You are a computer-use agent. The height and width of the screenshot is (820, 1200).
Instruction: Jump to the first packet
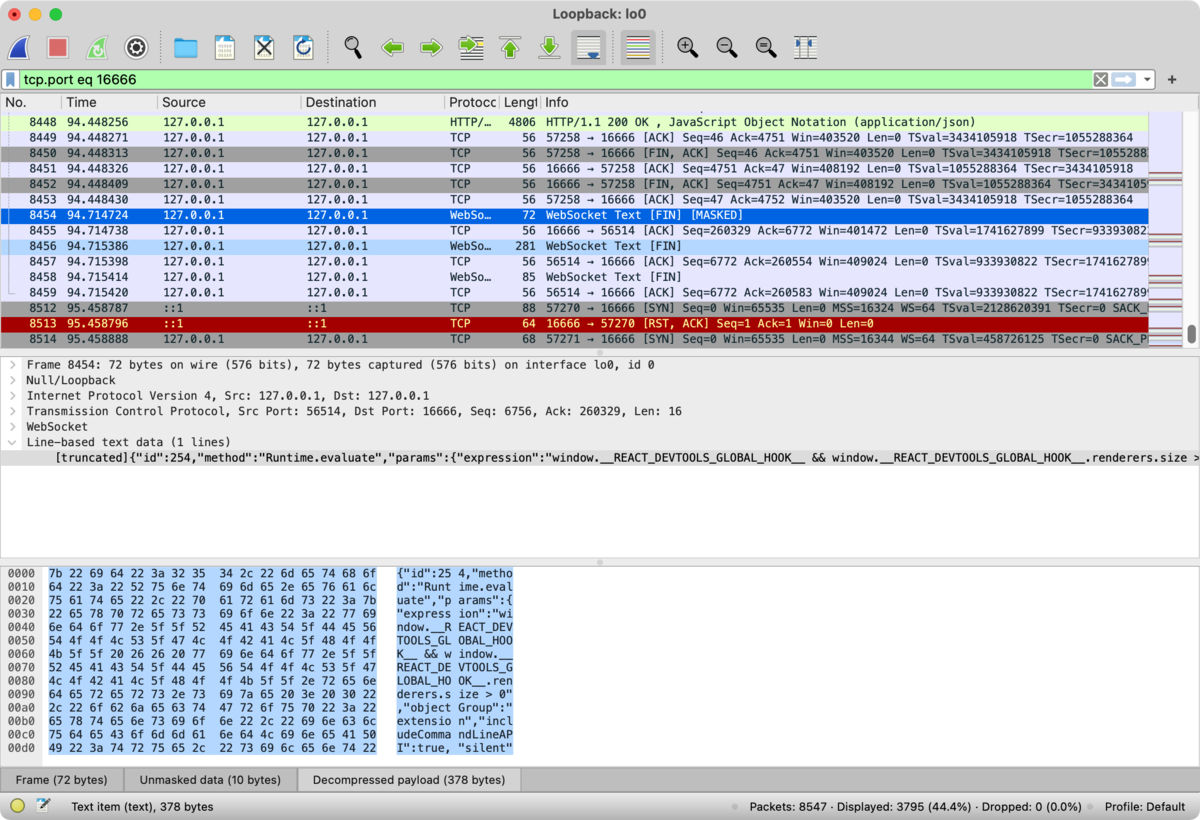510,47
